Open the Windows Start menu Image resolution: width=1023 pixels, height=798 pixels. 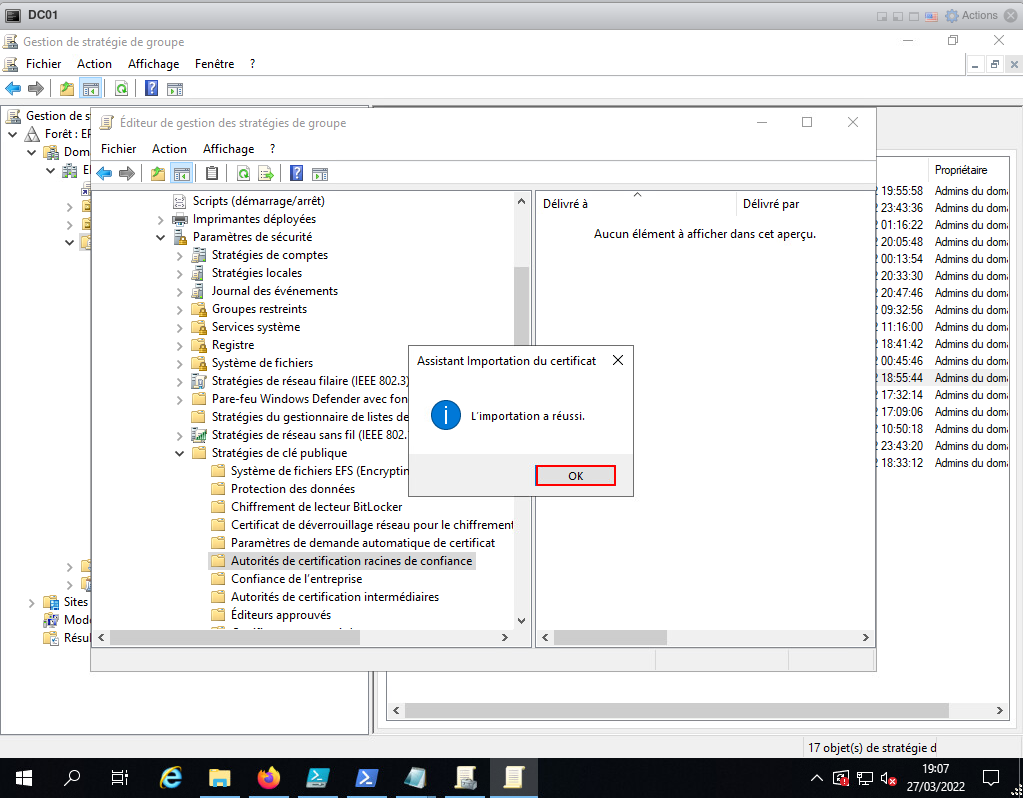[x=23, y=777]
